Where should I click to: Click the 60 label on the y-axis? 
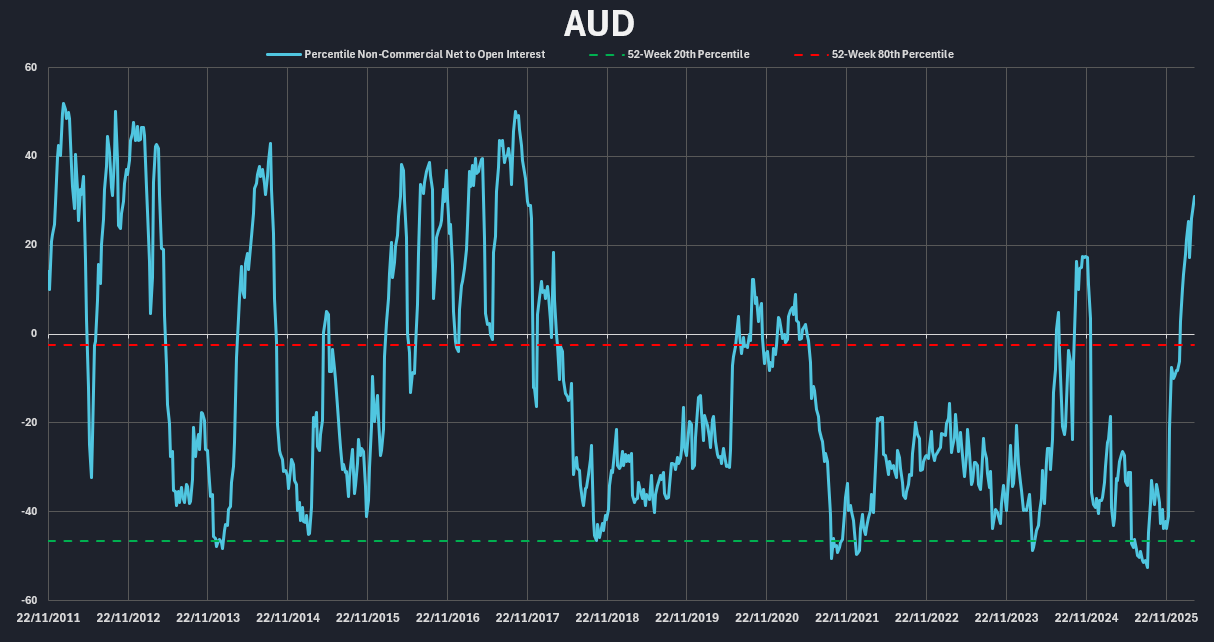30,68
